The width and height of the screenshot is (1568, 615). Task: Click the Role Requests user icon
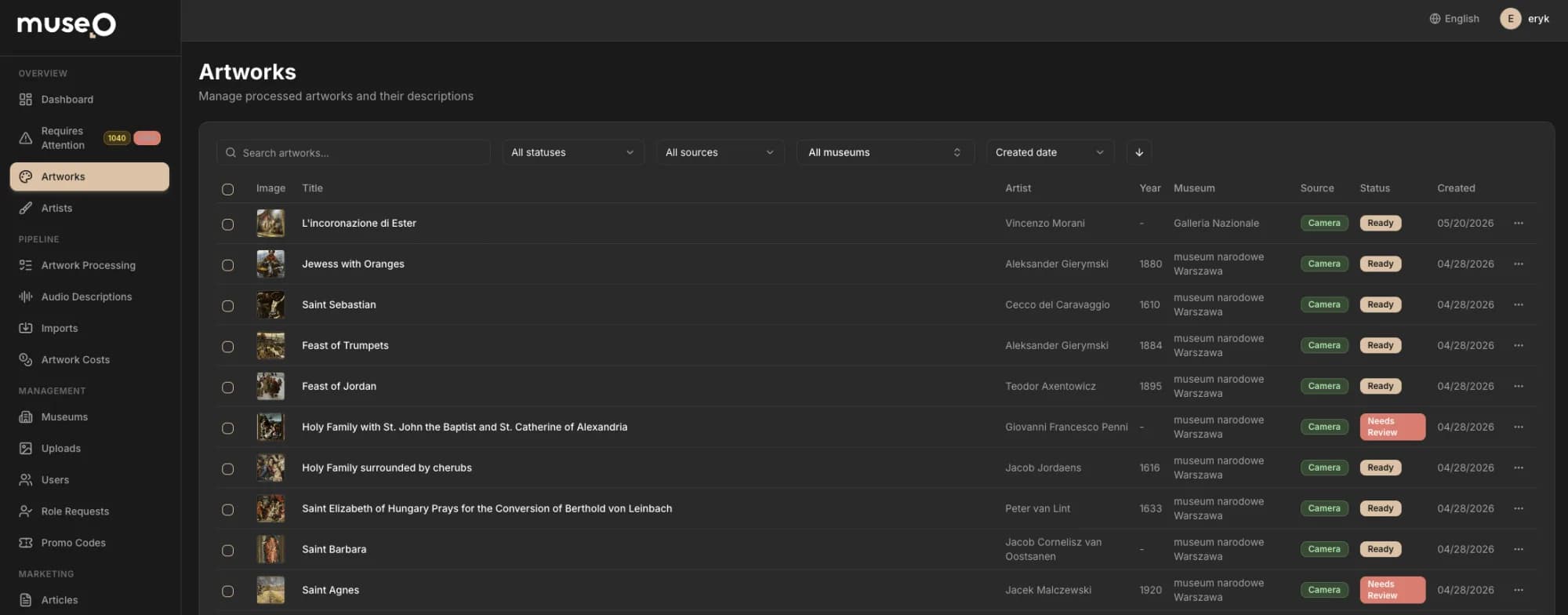(x=26, y=511)
